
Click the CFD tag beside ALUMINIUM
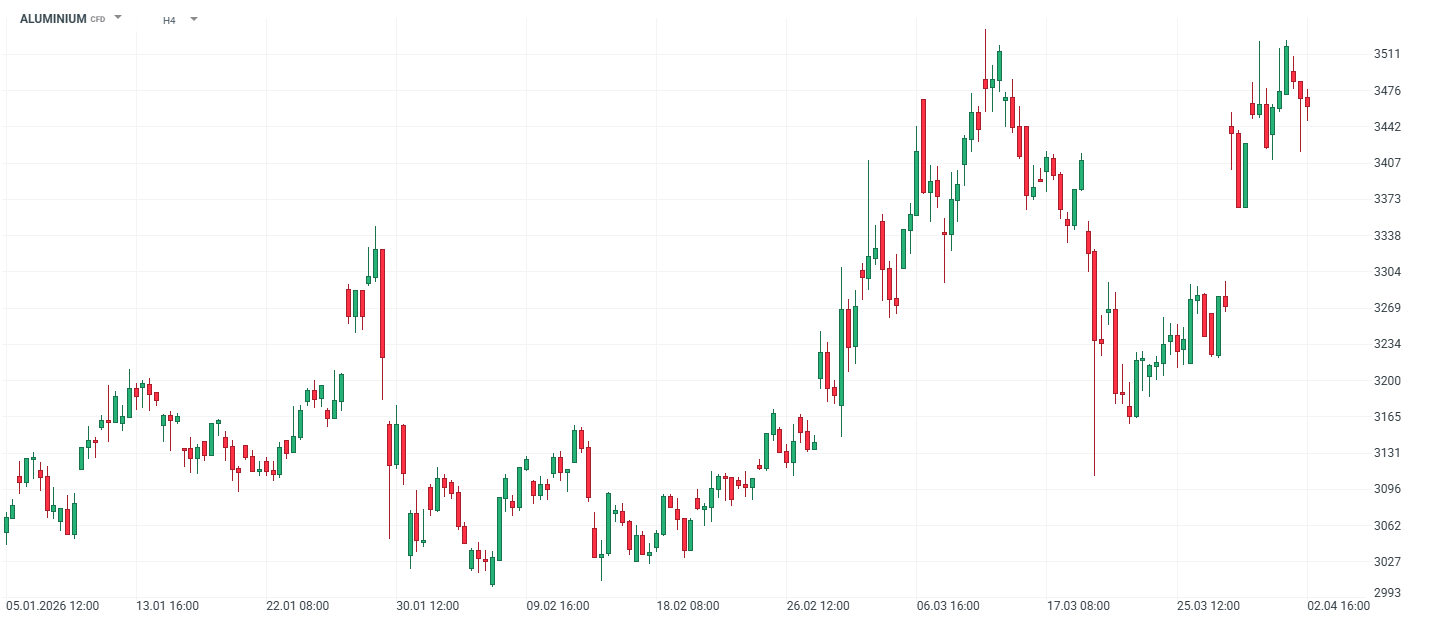(x=98, y=20)
